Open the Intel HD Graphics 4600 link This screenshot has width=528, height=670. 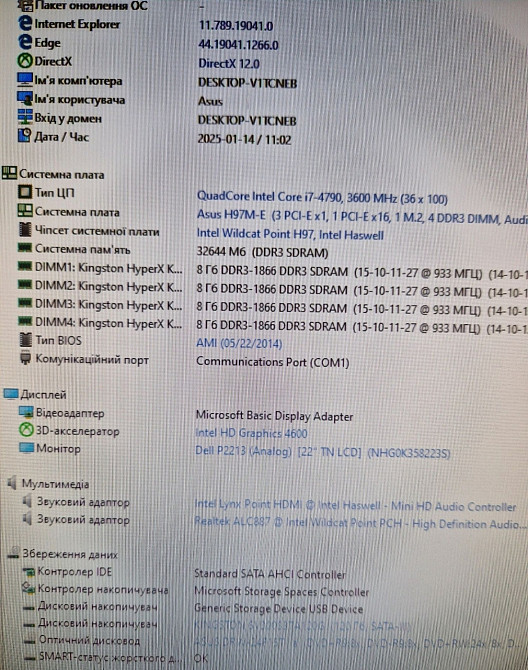(251, 433)
